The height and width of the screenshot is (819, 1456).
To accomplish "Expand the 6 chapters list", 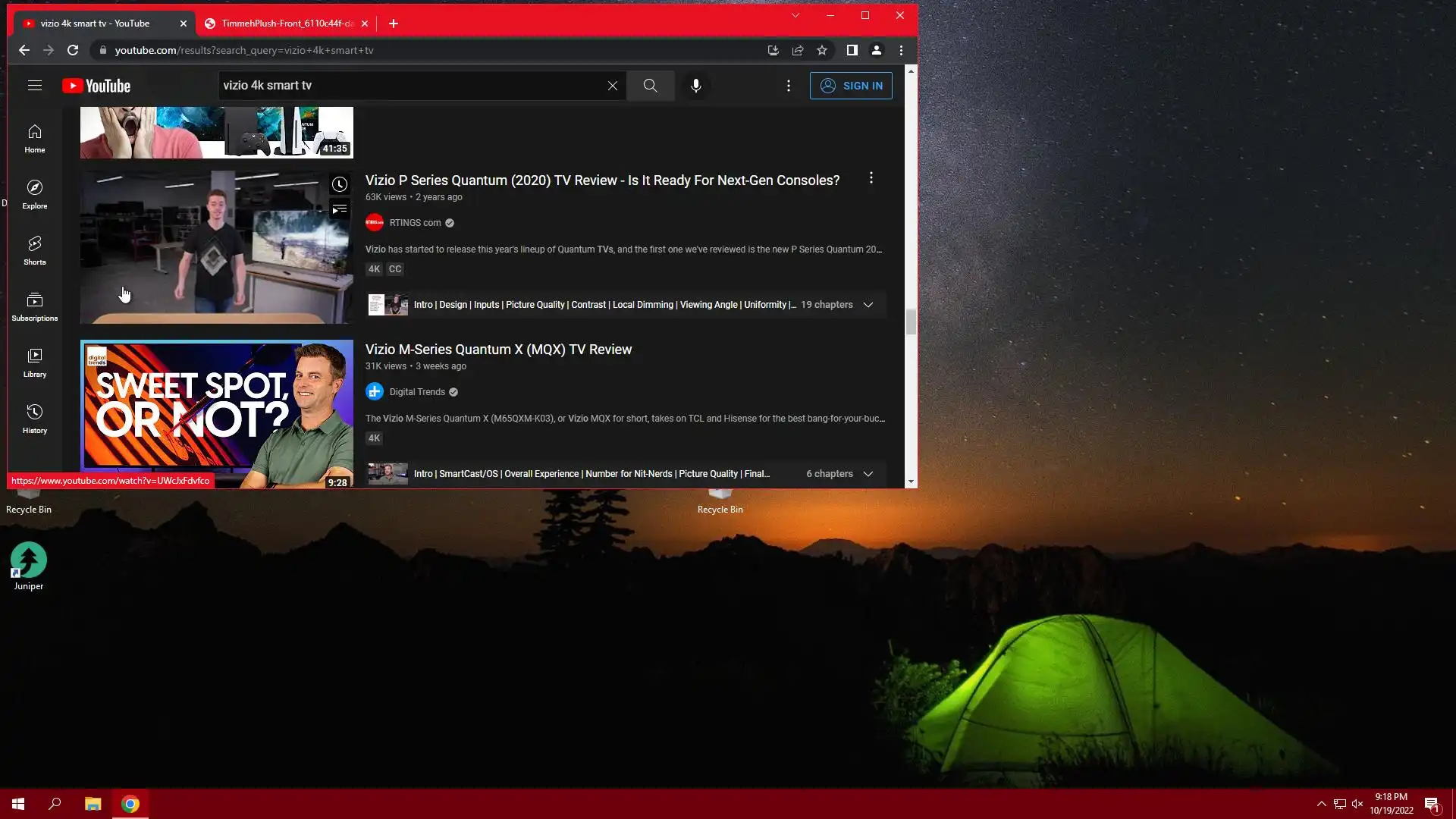I will (x=868, y=474).
